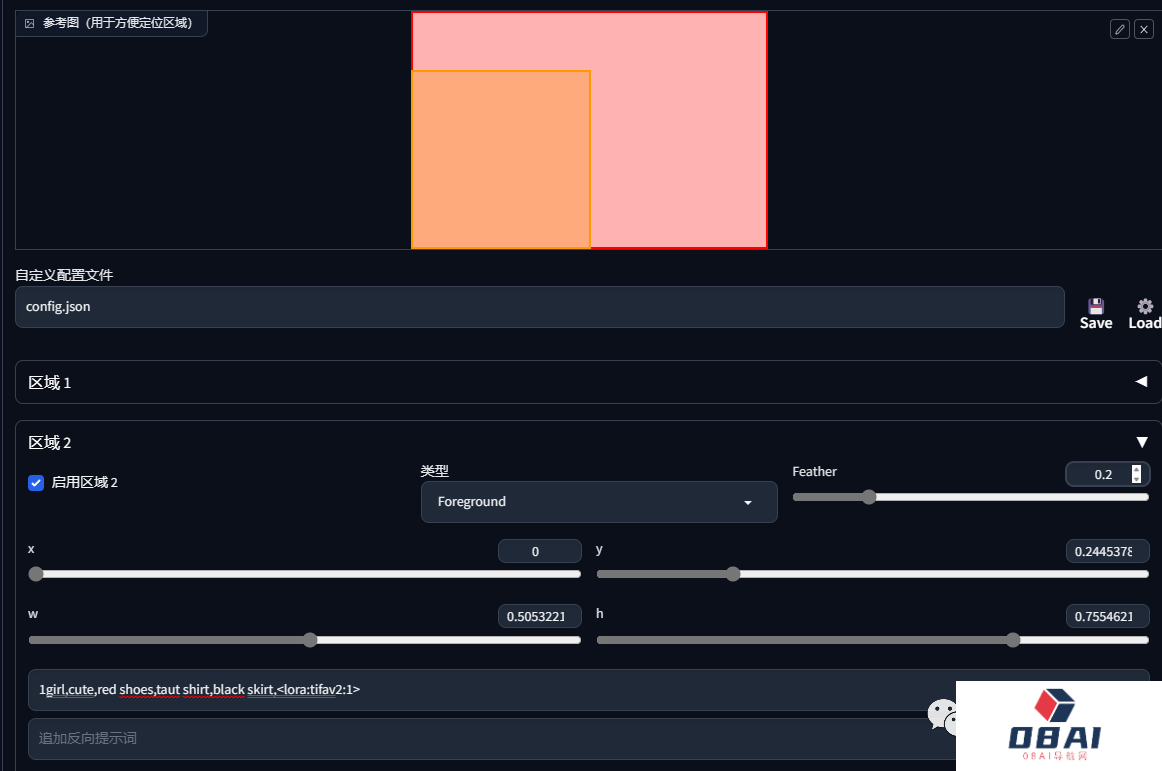Click the 1girl,cute prompt text box

point(480,689)
